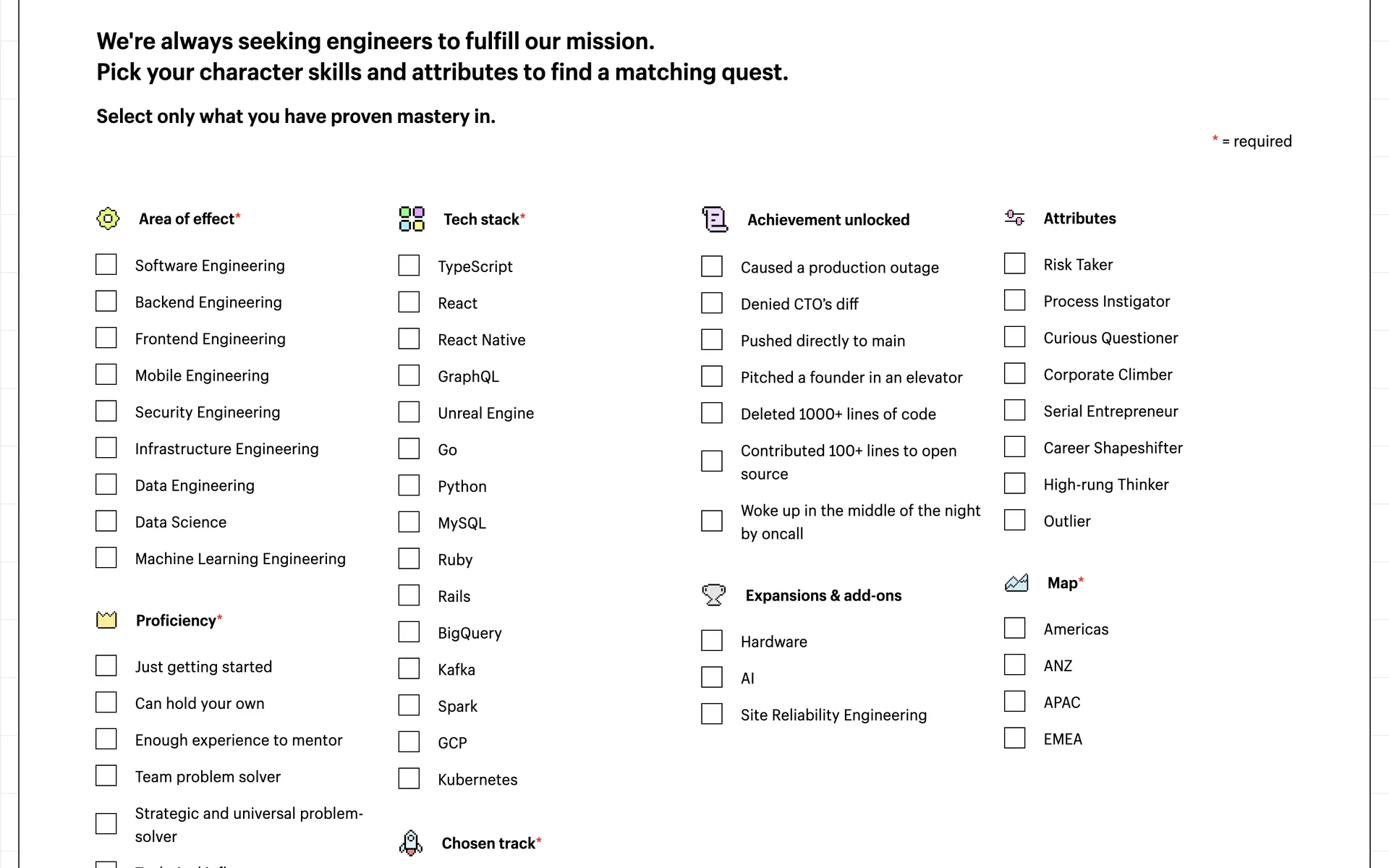Image resolution: width=1389 pixels, height=868 pixels.
Task: Enable the Caused a production outage checkbox
Action: click(x=712, y=266)
